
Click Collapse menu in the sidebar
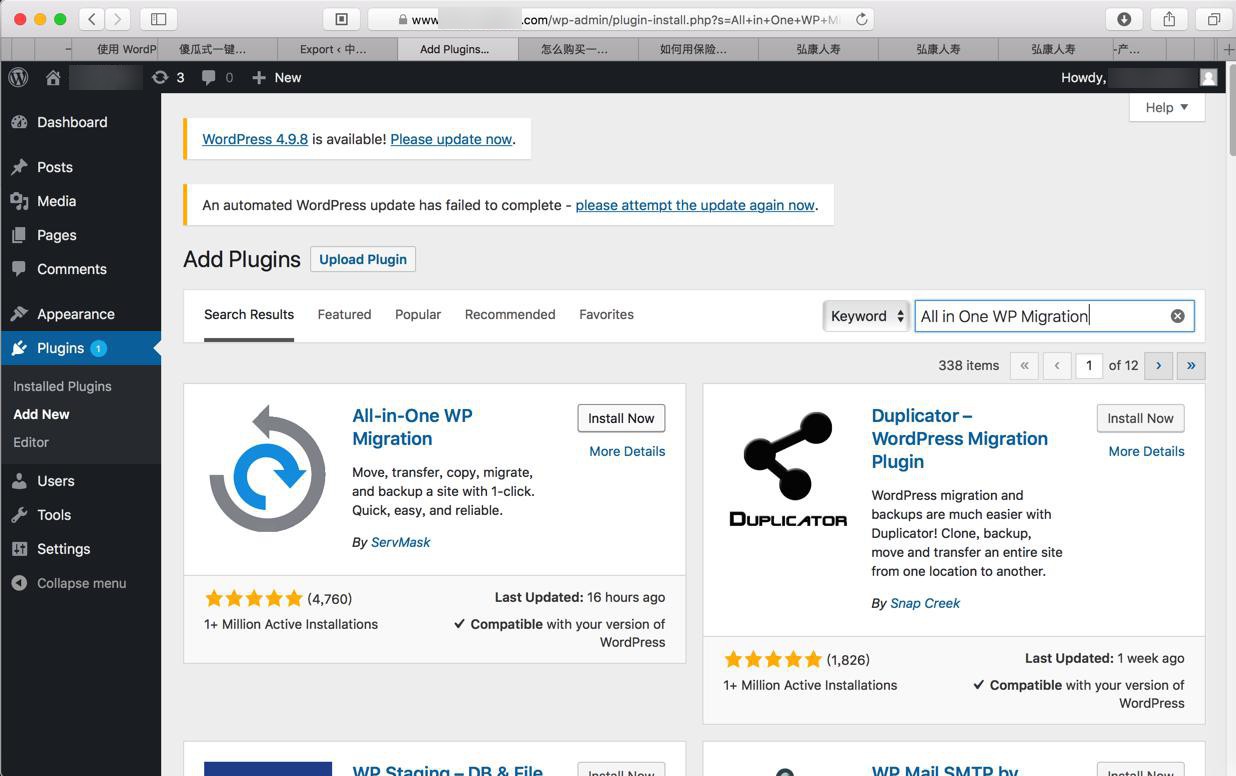pos(80,583)
